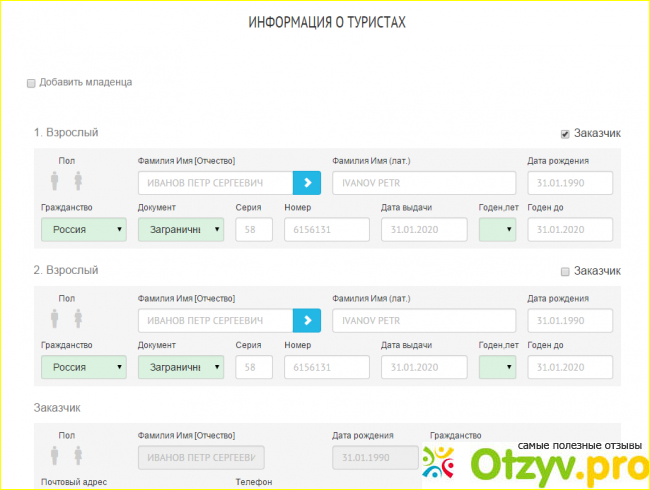The height and width of the screenshot is (490, 650).
Task: Uncheck Заказчик checkbox for first adult
Action: click(565, 133)
